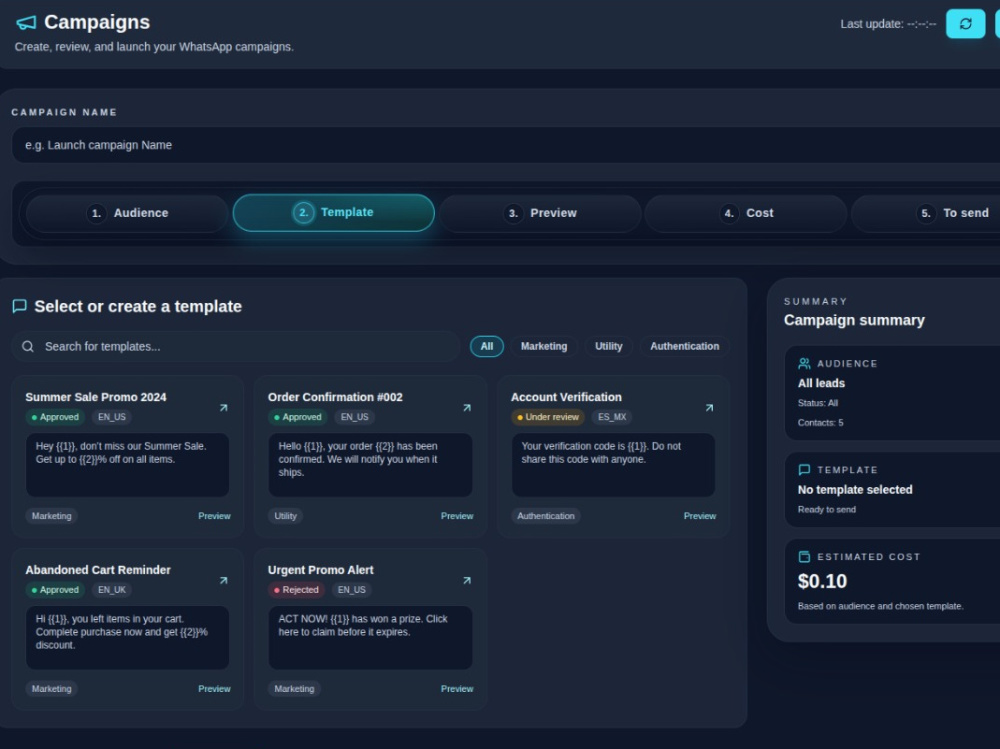Click the Audience people icon in summary
1000x749 pixels.
point(804,364)
